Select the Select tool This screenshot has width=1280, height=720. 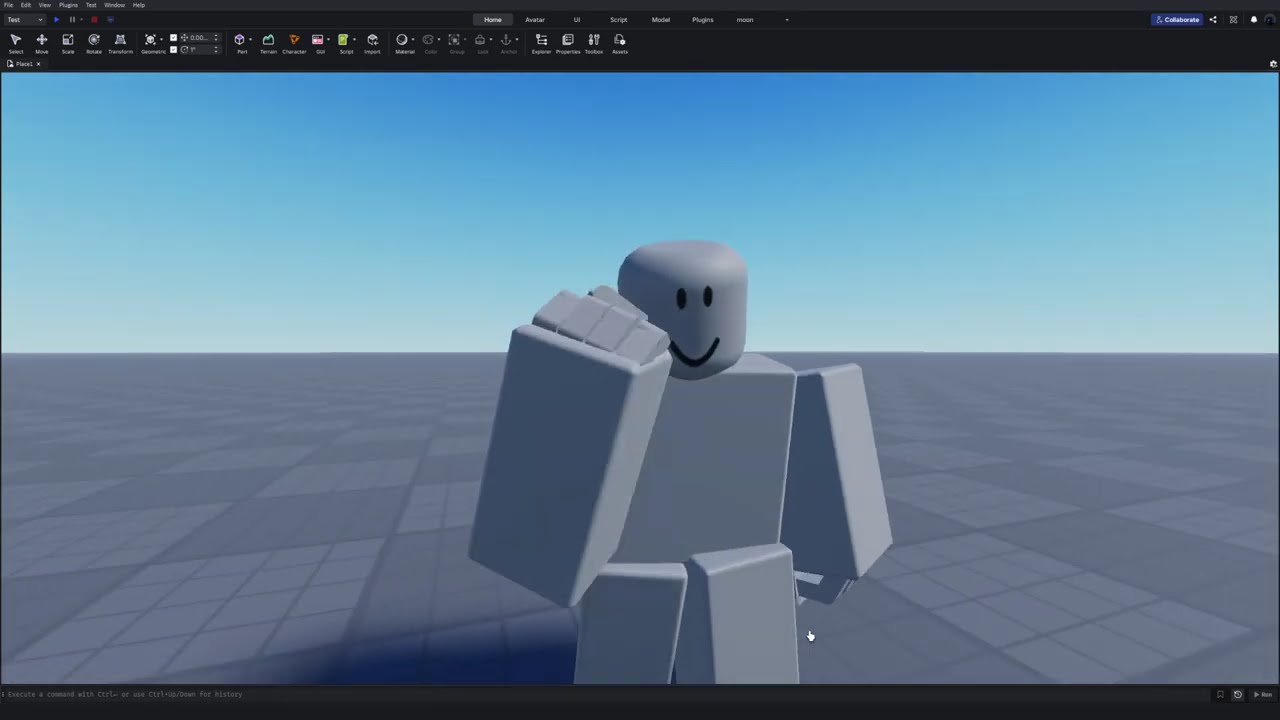point(15,43)
